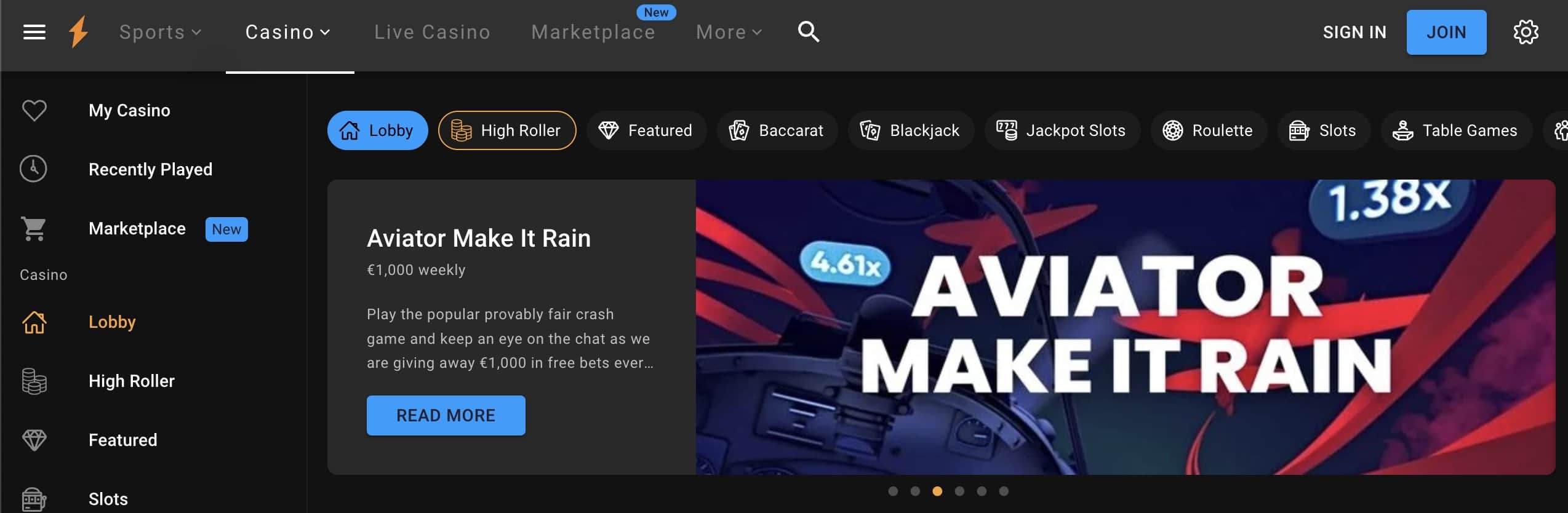
Task: Select the Jackpot Slots category chip
Action: tap(1062, 130)
